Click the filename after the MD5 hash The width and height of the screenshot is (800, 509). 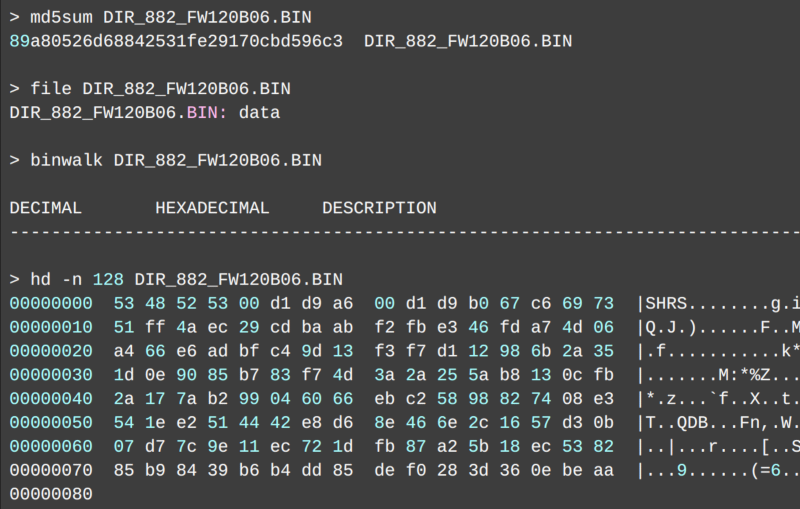(x=468, y=41)
